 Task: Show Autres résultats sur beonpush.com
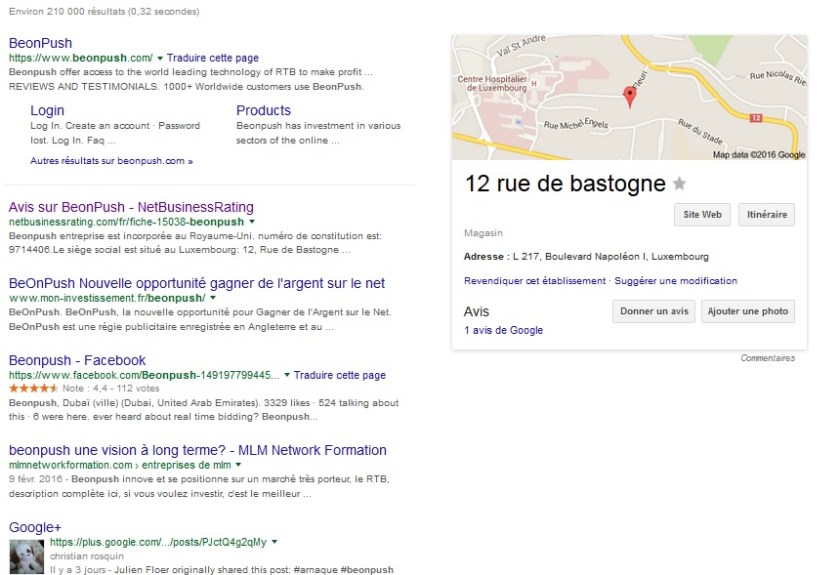(111, 161)
